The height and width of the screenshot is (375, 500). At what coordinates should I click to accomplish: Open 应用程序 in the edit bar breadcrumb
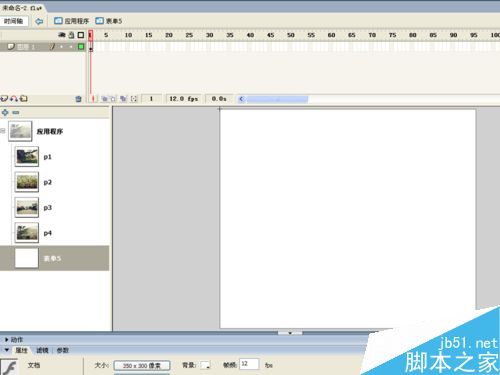tap(72, 21)
